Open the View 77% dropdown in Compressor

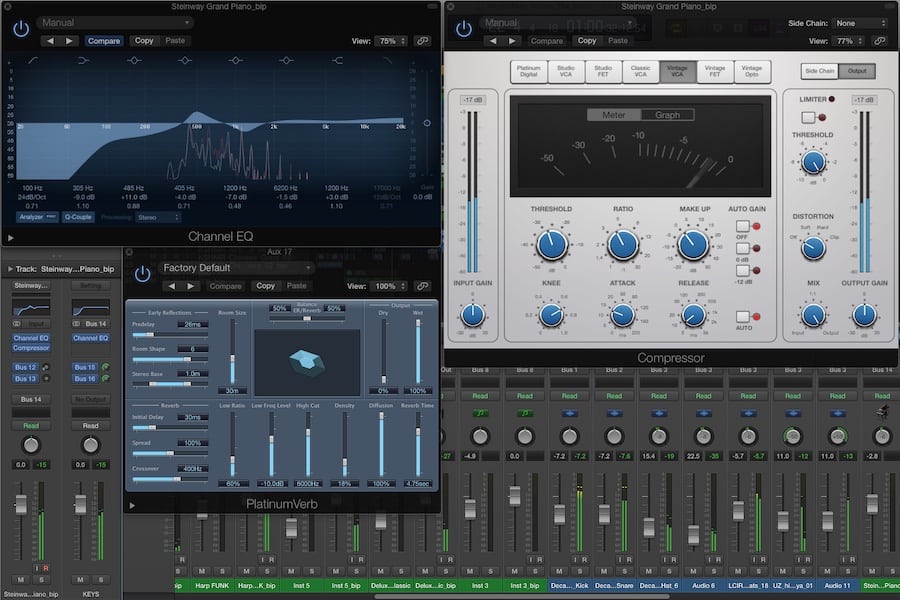pyautogui.click(x=848, y=41)
